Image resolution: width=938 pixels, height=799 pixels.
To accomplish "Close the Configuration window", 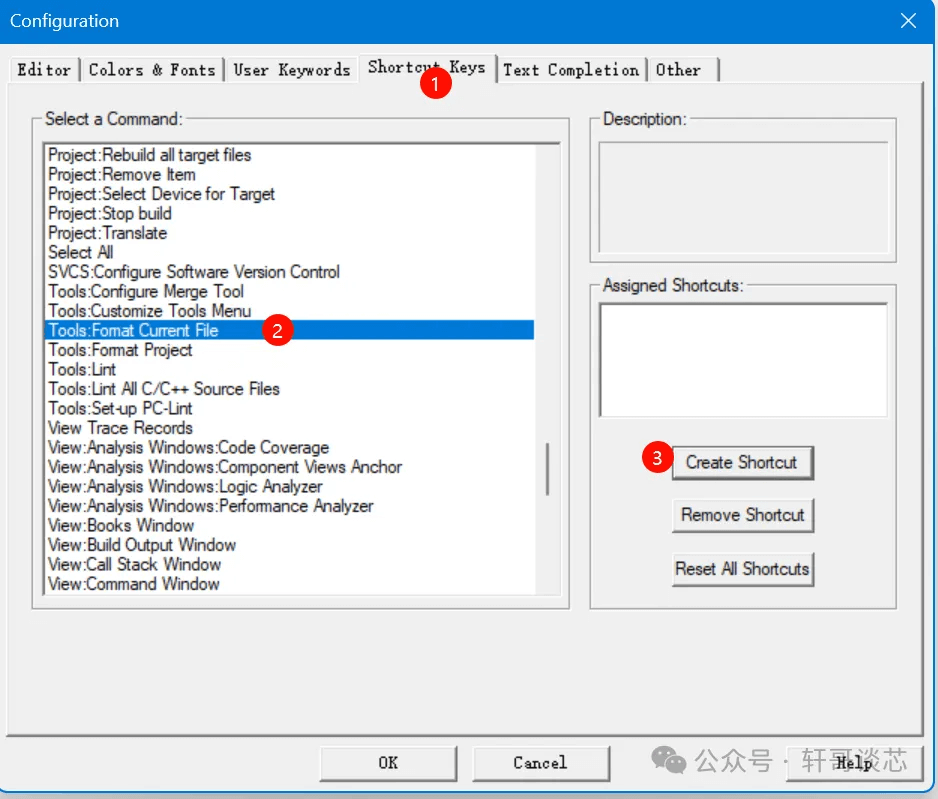I will pyautogui.click(x=908, y=21).
